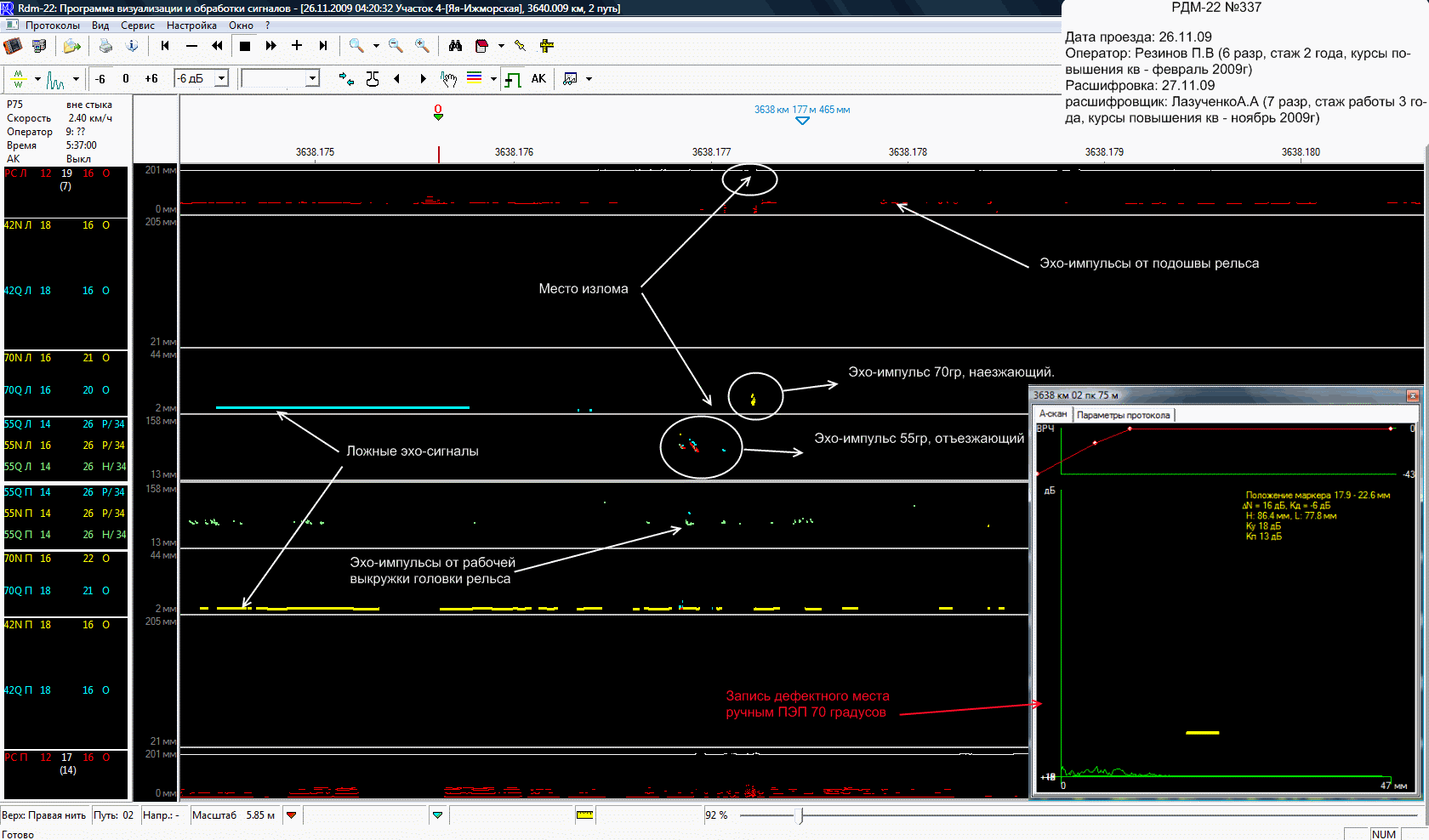
Task: Expand the signal graph dropdown arrow
Action: click(76, 79)
